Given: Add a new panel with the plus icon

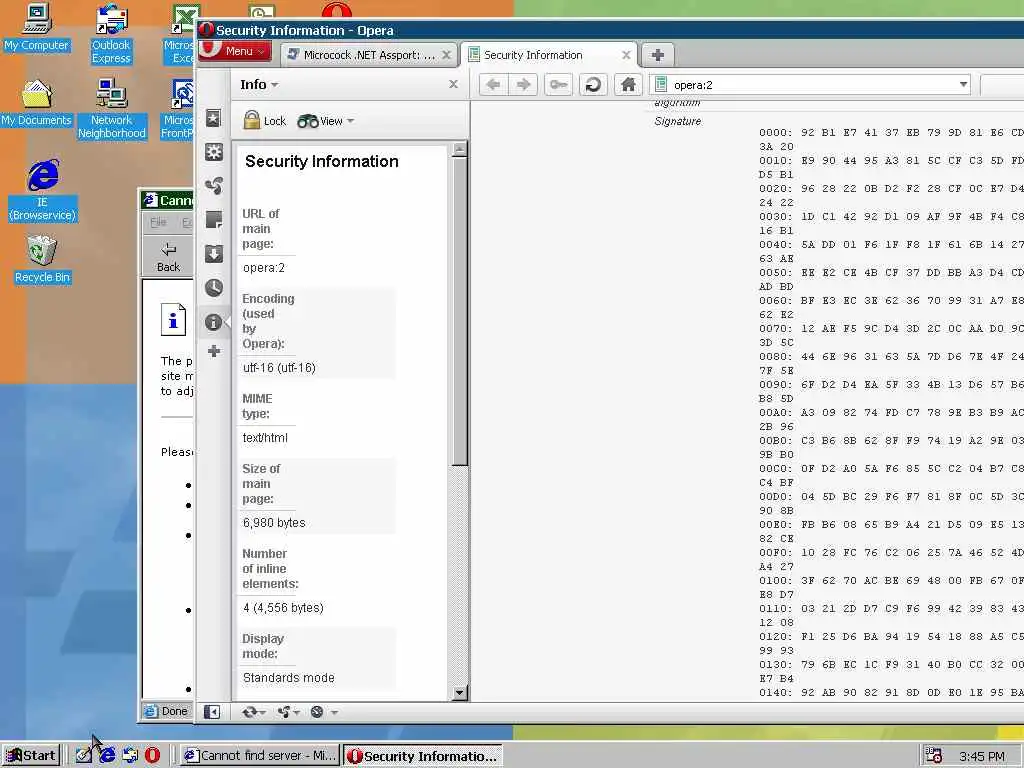Looking at the screenshot, I should click(214, 352).
